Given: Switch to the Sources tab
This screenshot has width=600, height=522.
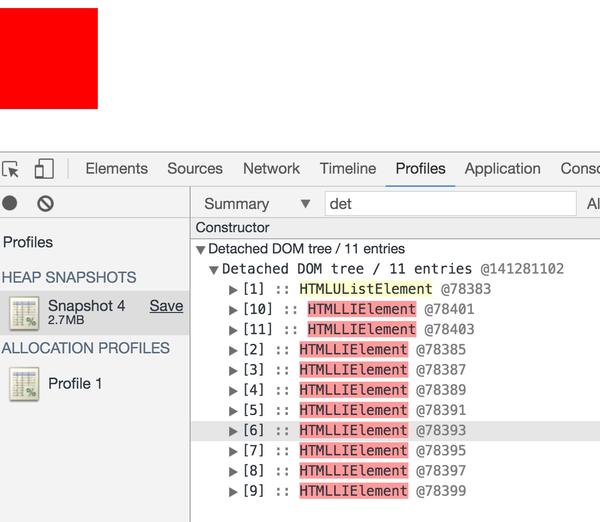Looking at the screenshot, I should [x=195, y=169].
